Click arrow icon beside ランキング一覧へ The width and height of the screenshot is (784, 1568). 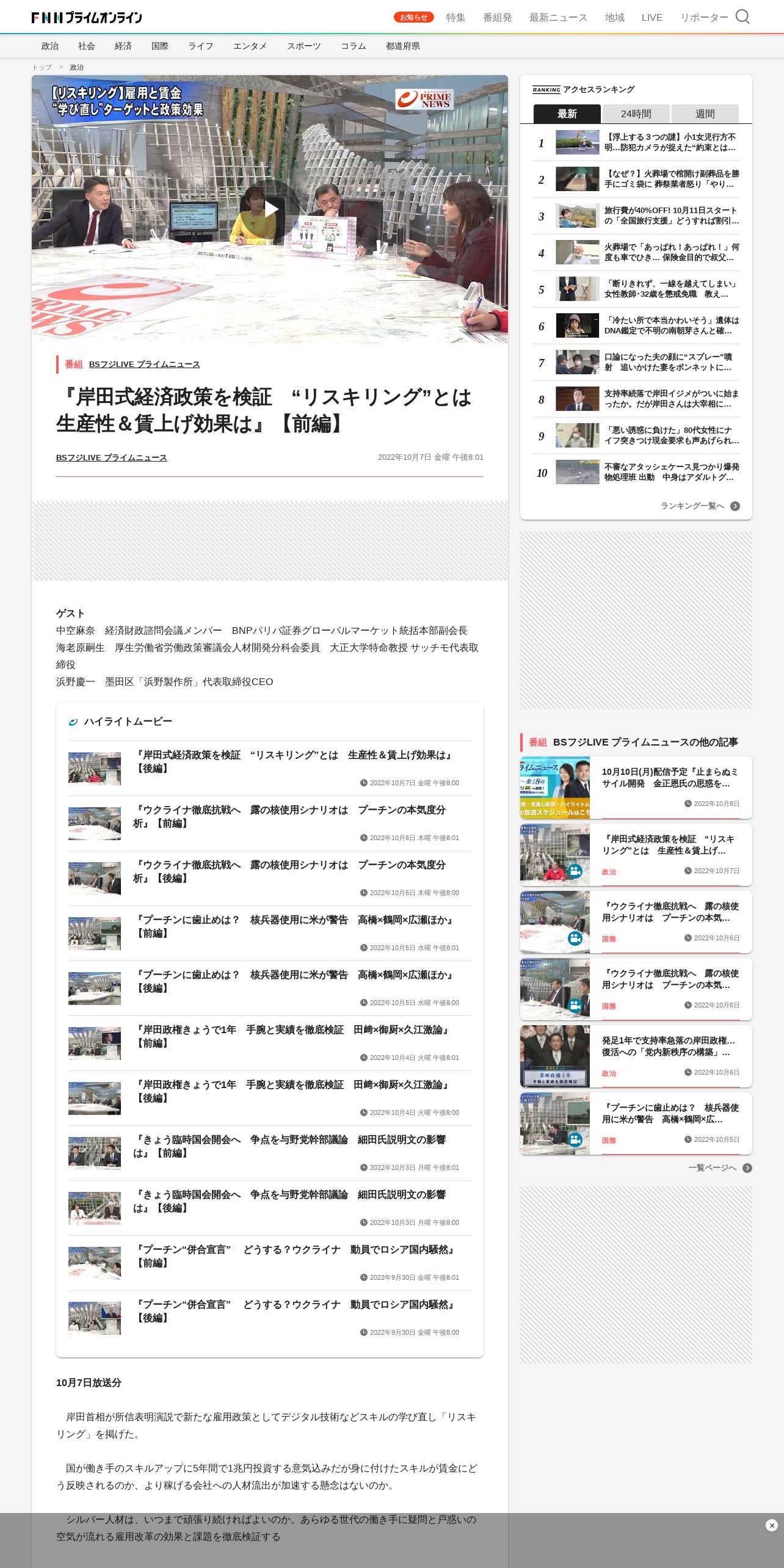[x=735, y=506]
